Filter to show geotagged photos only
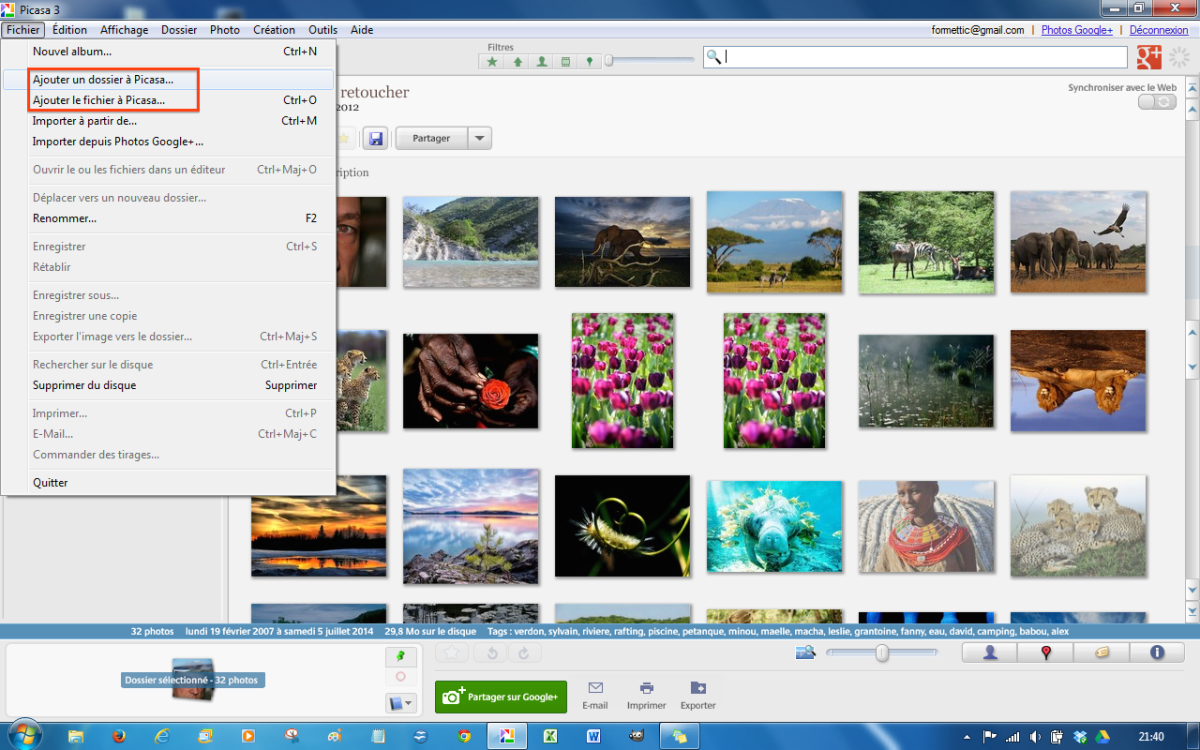The width and height of the screenshot is (1200, 750). point(589,61)
